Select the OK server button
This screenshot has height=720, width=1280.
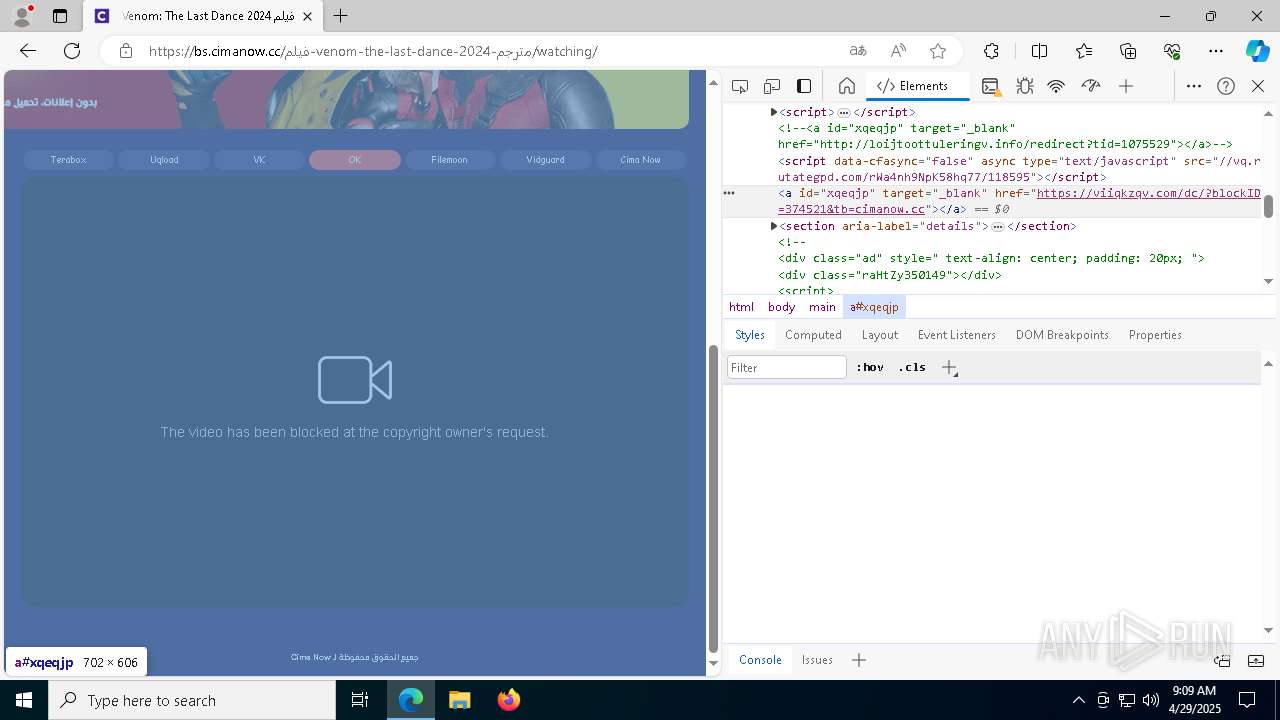(355, 160)
